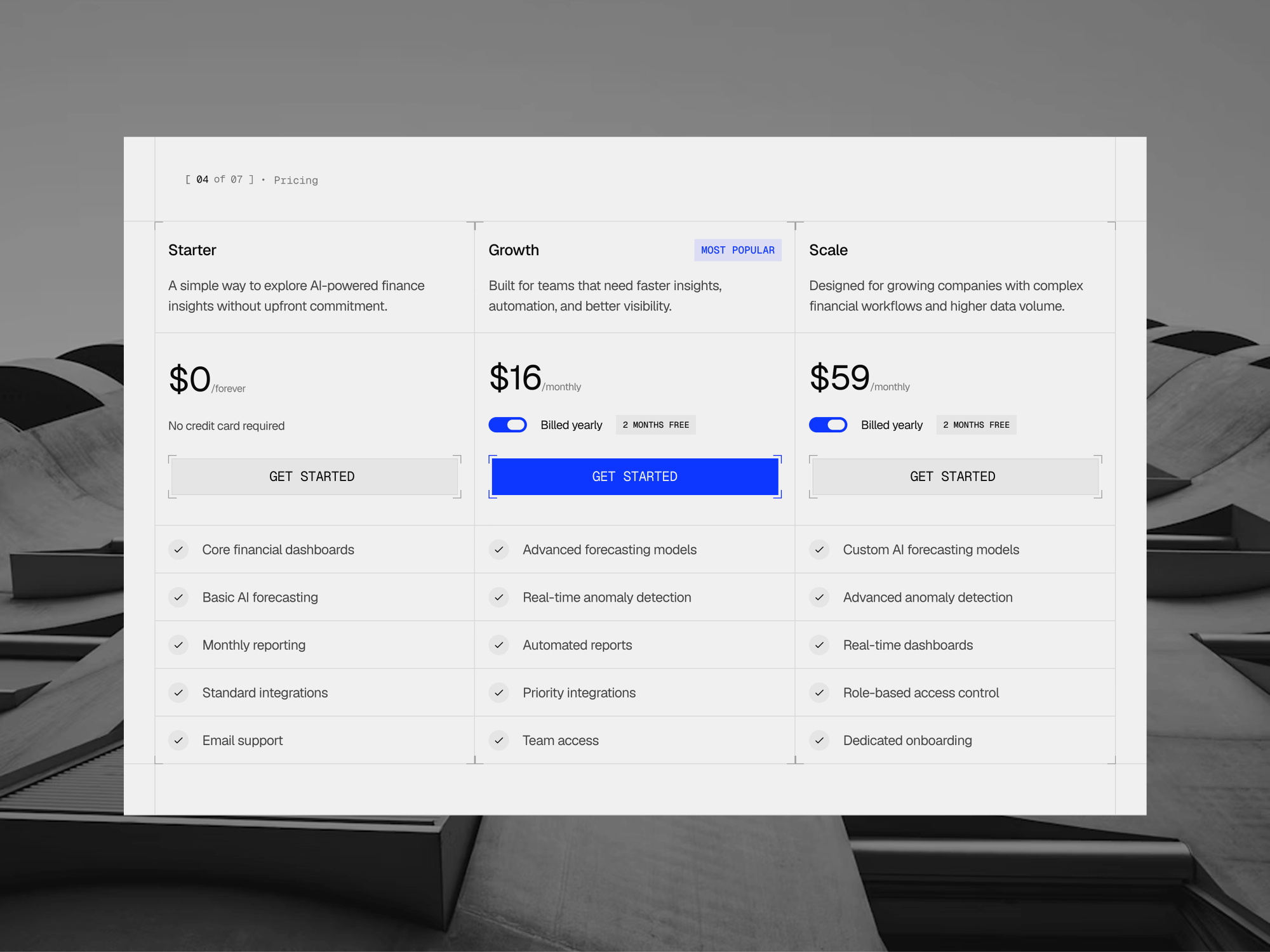Click Growth plan description paragraph
Screen dimensions: 1270x952
pos(605,296)
